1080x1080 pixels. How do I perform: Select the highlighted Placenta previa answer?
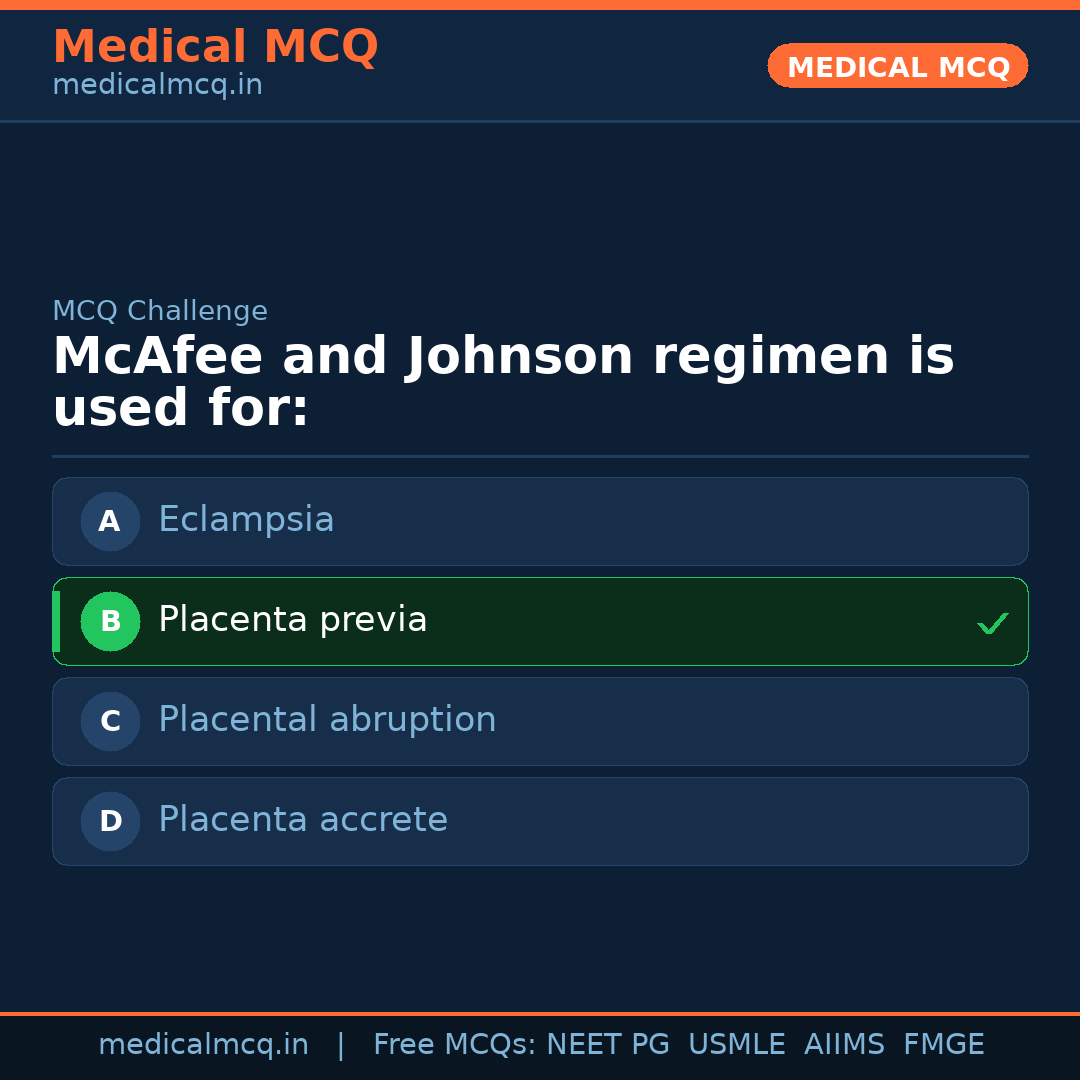click(540, 621)
